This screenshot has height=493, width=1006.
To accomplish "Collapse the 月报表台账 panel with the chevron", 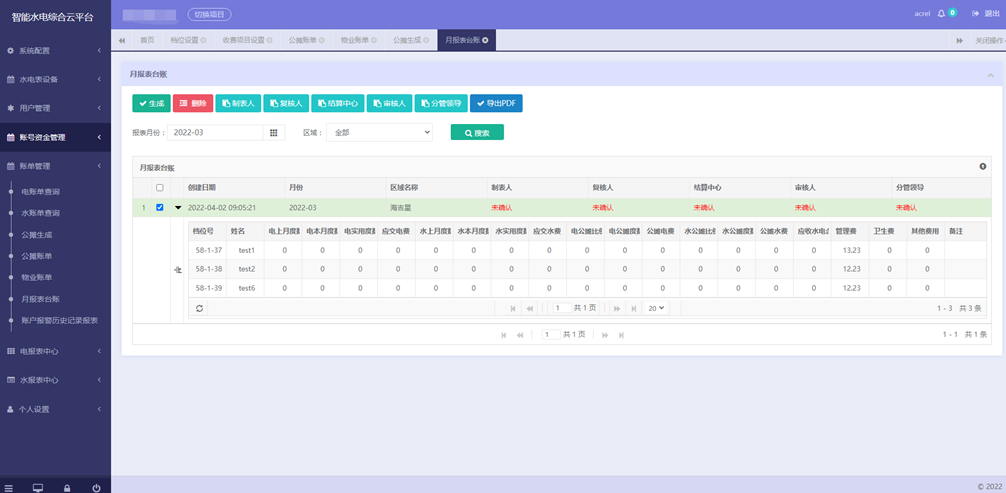I will coord(990,74).
